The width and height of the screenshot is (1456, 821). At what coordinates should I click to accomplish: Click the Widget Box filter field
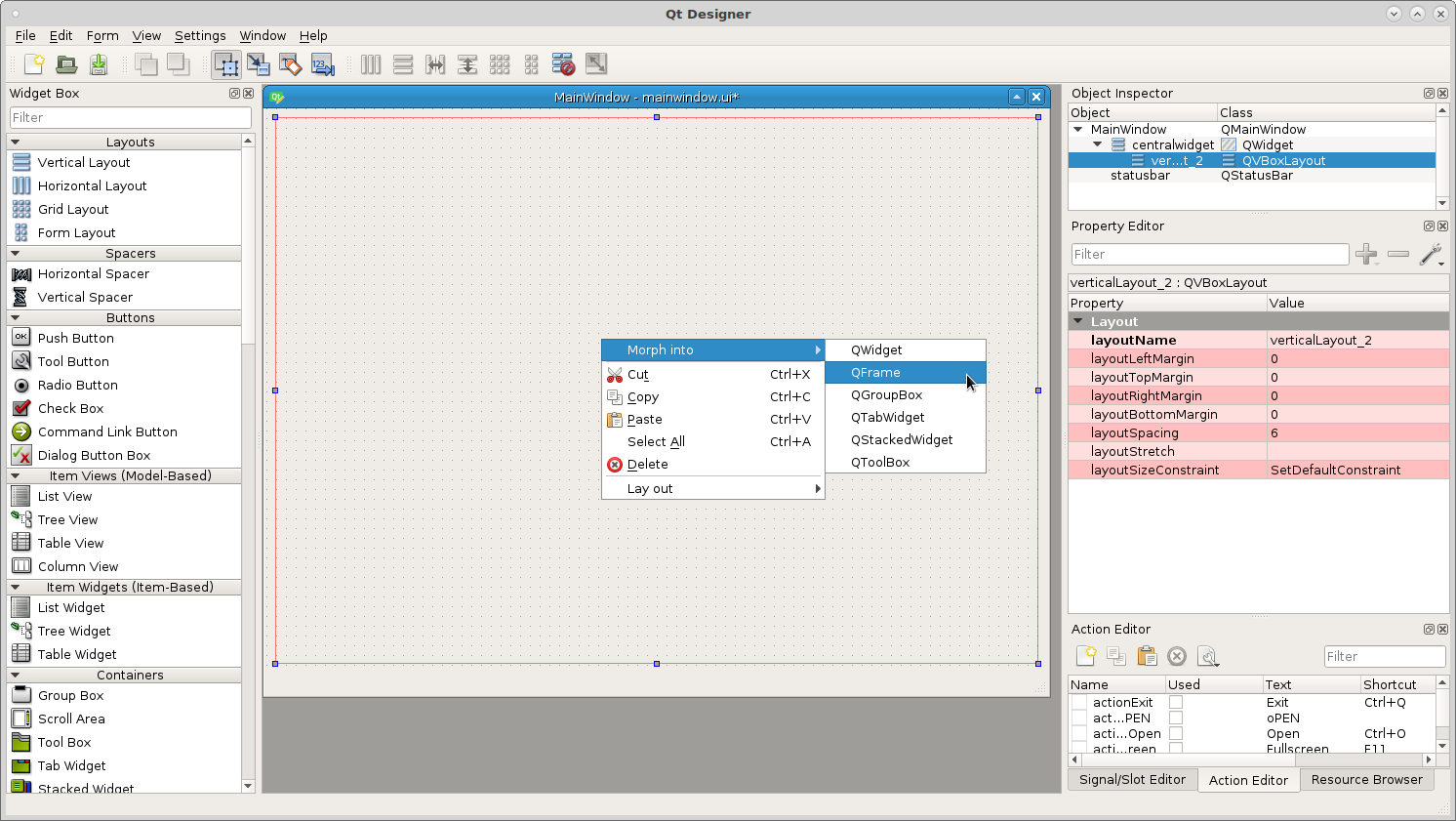click(131, 117)
